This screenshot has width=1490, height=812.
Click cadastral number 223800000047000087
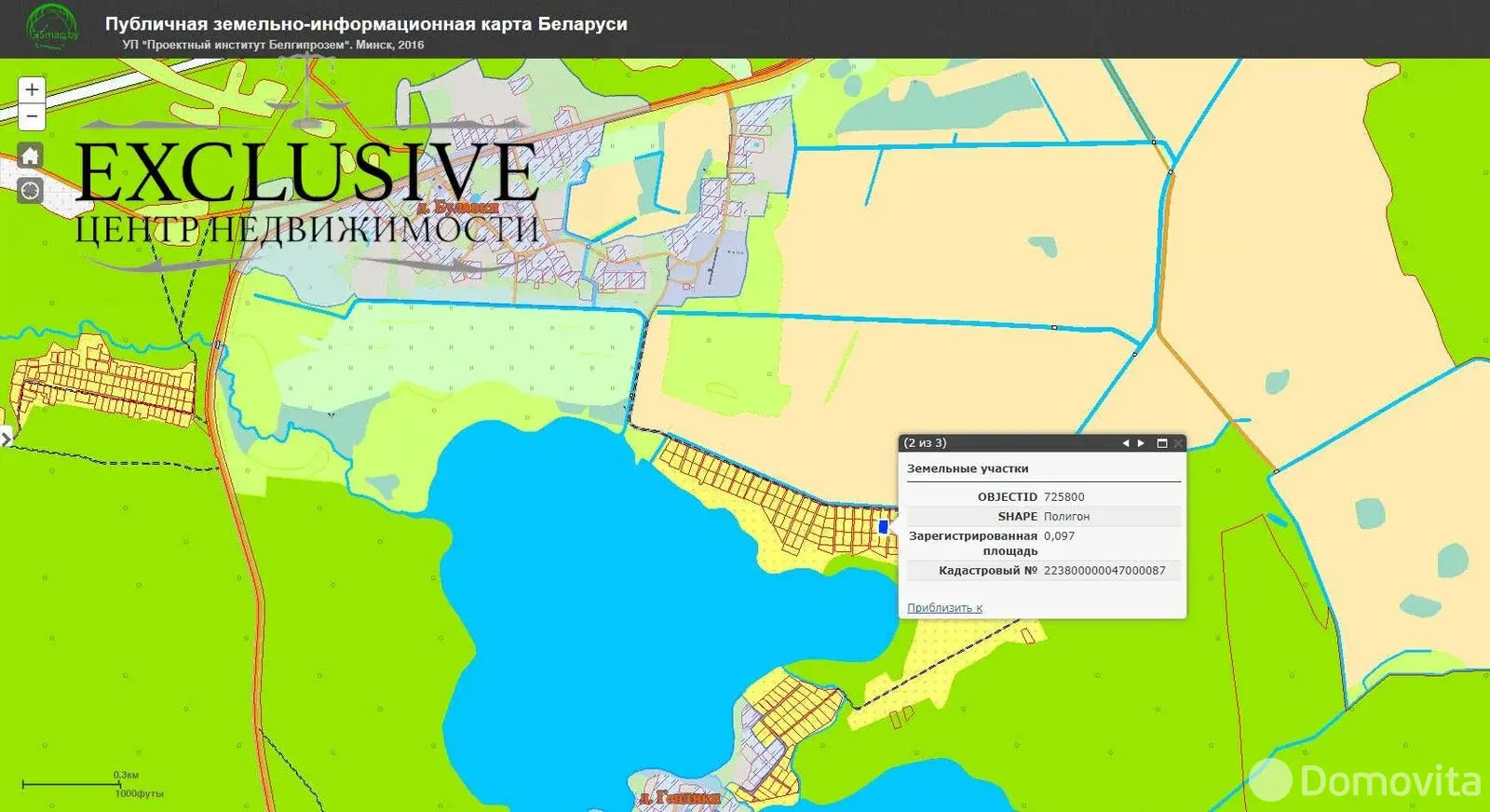[1104, 570]
